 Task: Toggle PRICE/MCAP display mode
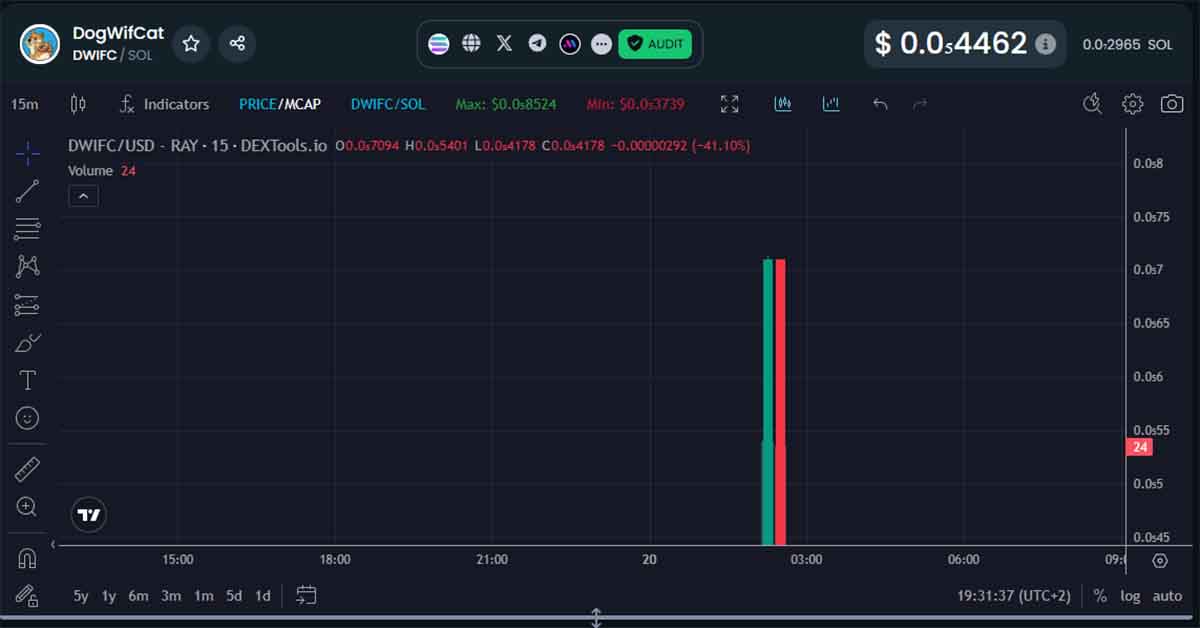[280, 104]
